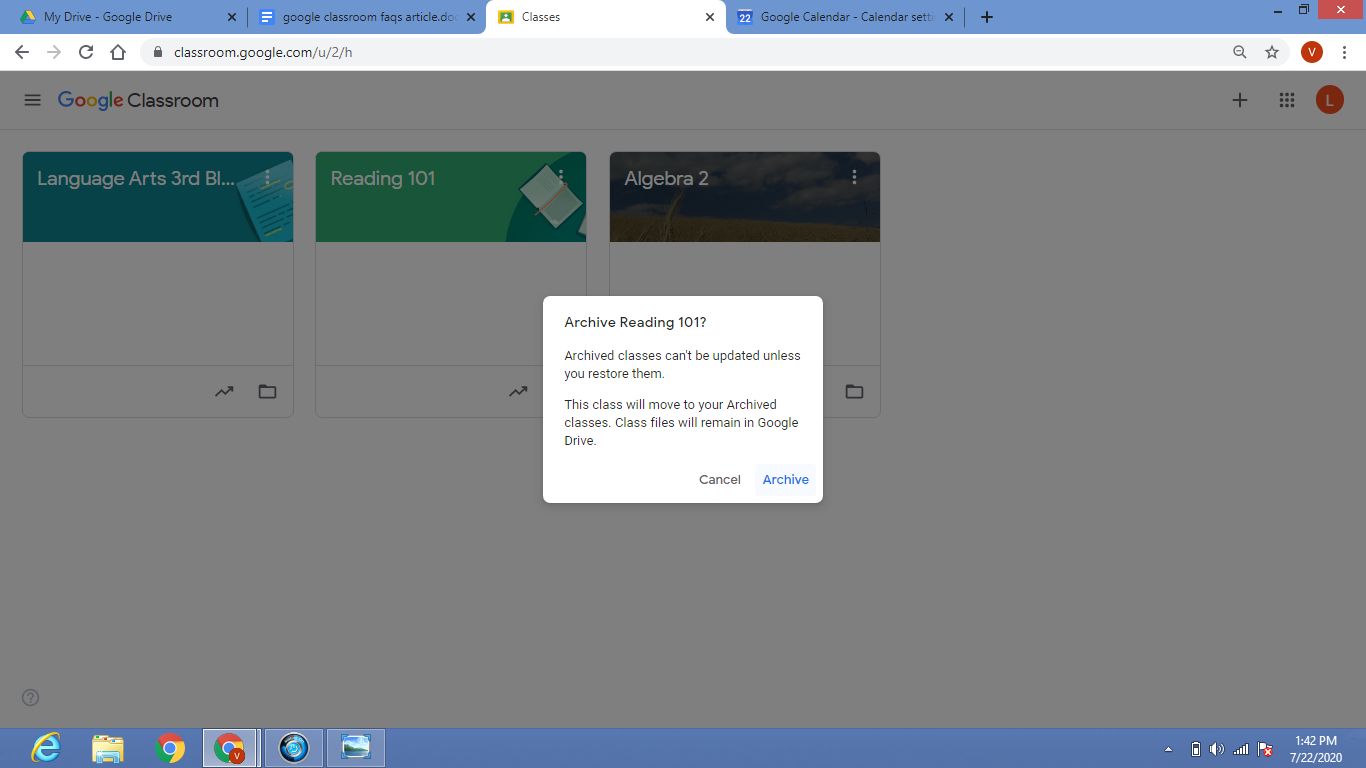Open the Google apps grid
The image size is (1366, 768).
(1287, 100)
